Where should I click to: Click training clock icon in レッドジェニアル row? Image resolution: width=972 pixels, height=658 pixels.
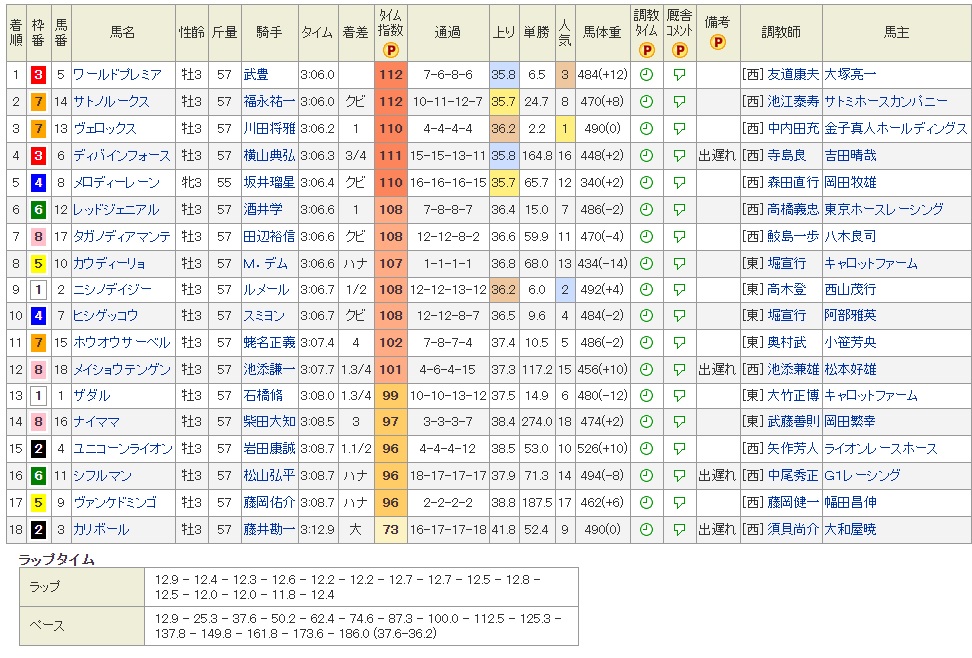point(646,210)
